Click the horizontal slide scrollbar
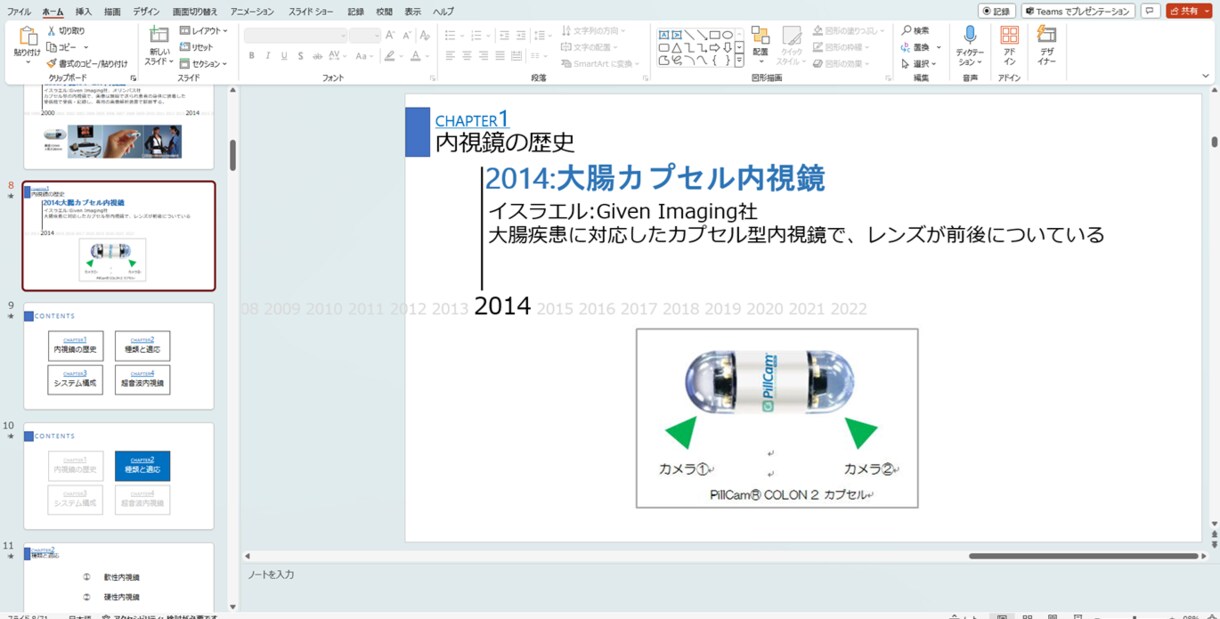Viewport: 1220px width, 619px height. (x=1083, y=556)
